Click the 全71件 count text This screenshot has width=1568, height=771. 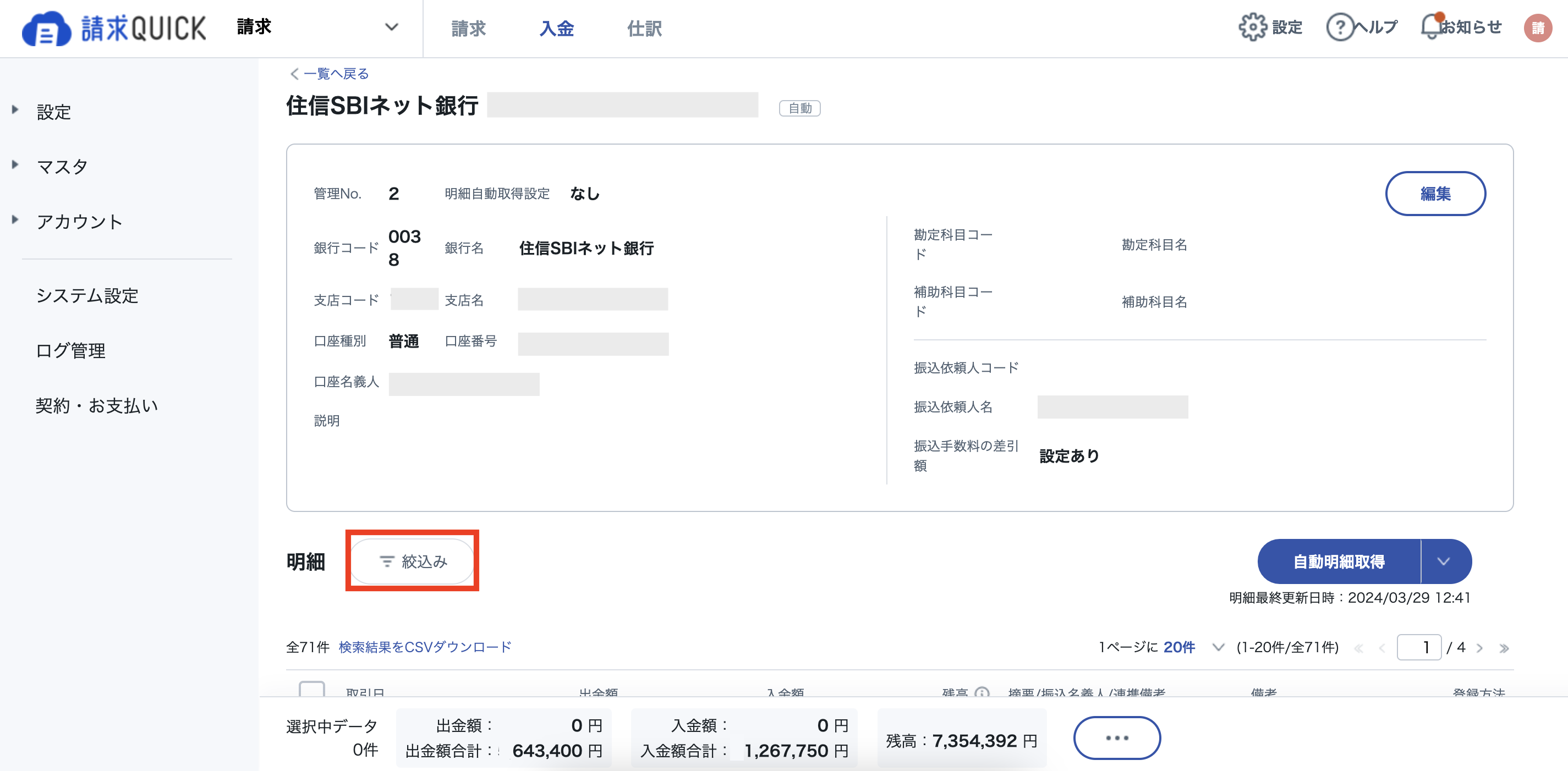308,647
